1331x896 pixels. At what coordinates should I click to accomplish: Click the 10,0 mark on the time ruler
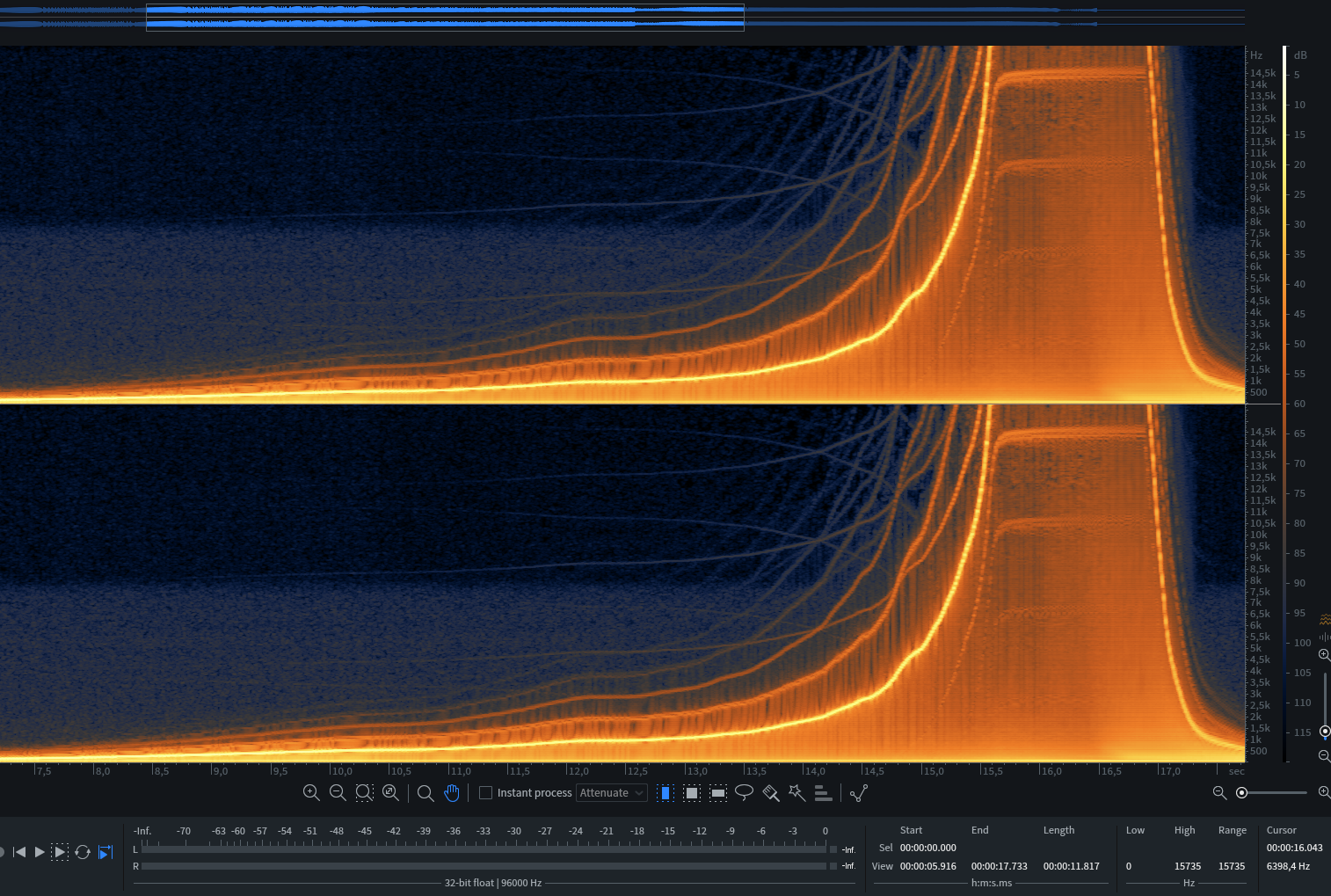click(342, 771)
